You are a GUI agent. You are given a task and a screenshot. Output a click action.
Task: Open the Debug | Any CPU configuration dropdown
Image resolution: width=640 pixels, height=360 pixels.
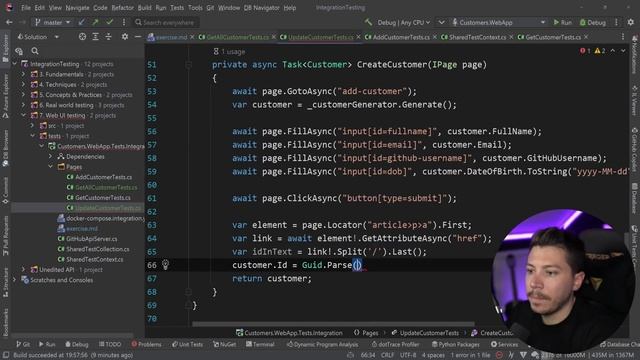tap(403, 22)
